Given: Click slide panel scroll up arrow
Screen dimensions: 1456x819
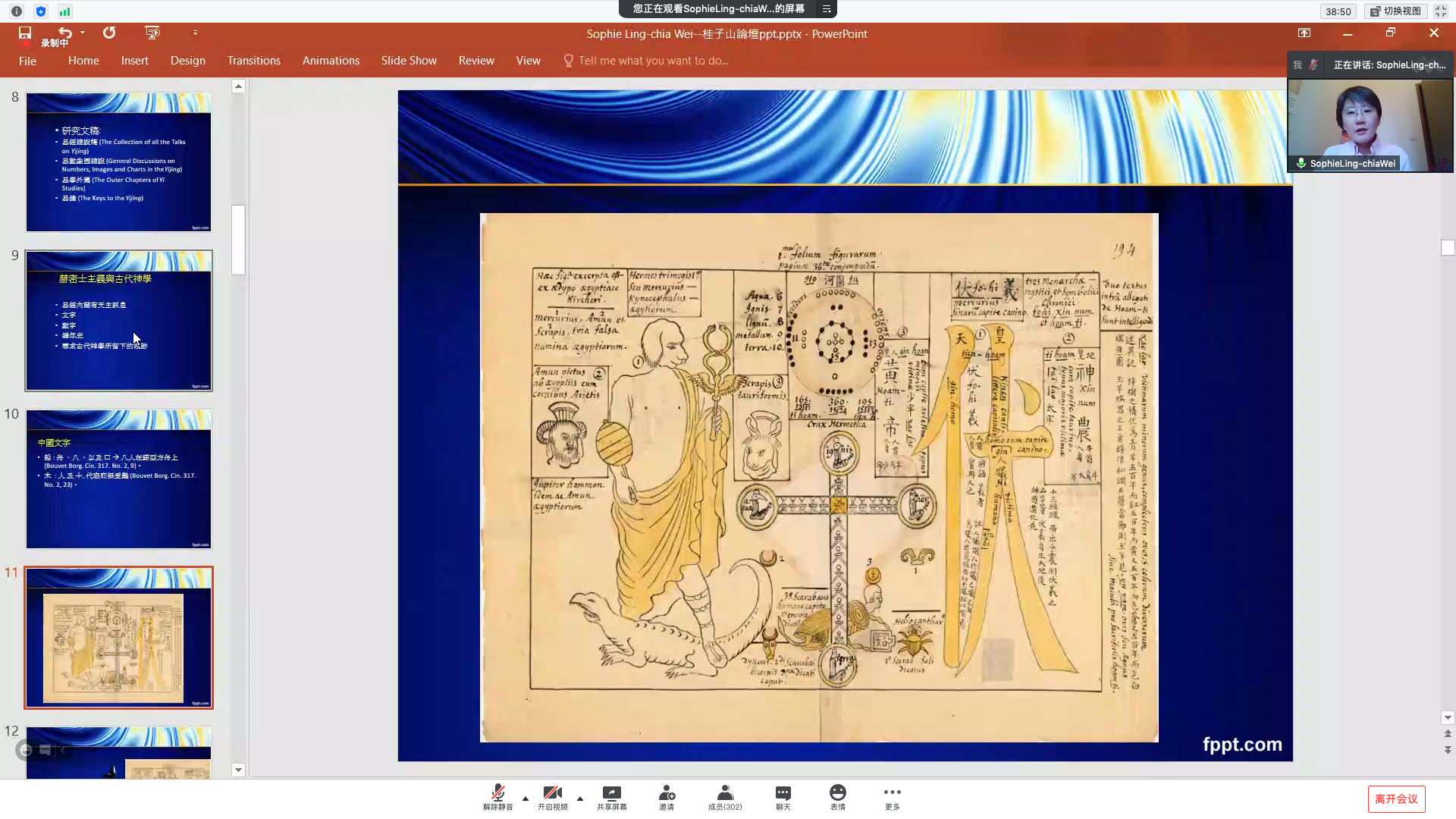Looking at the screenshot, I should click(238, 86).
